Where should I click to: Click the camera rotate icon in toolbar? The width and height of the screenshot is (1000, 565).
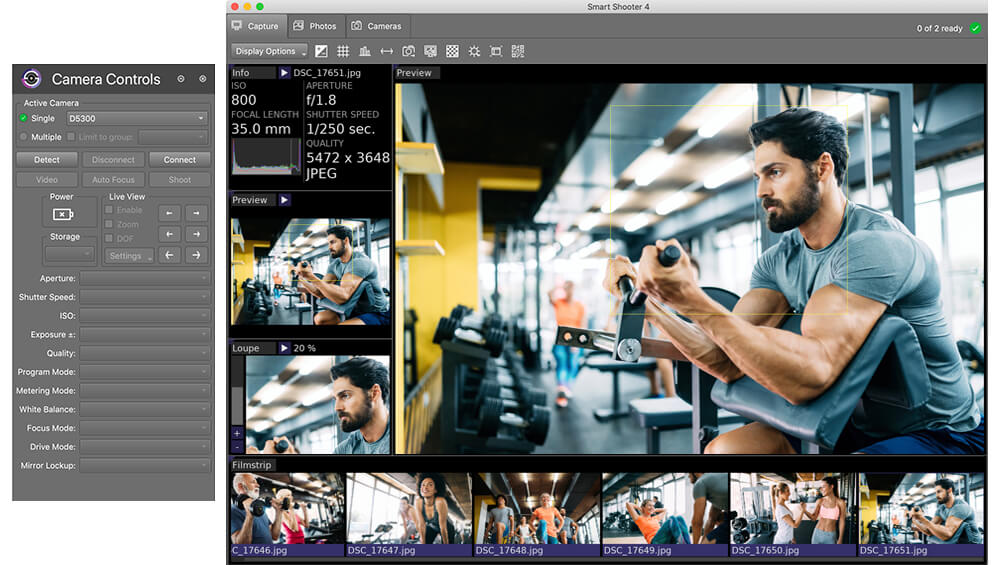[408, 51]
